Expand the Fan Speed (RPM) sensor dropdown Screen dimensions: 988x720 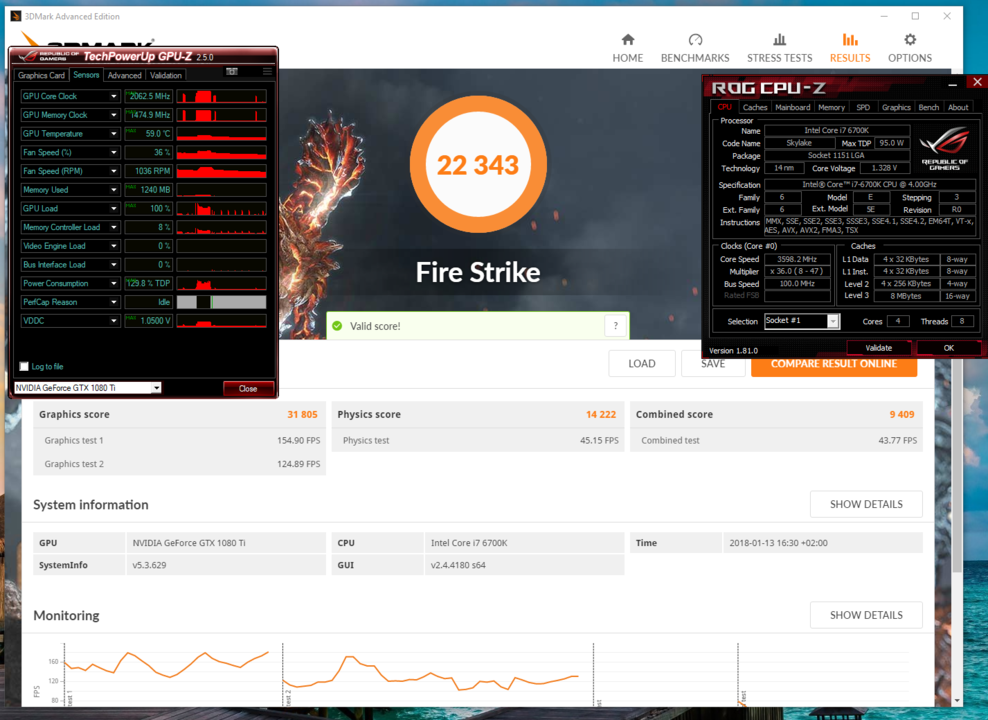(113, 171)
